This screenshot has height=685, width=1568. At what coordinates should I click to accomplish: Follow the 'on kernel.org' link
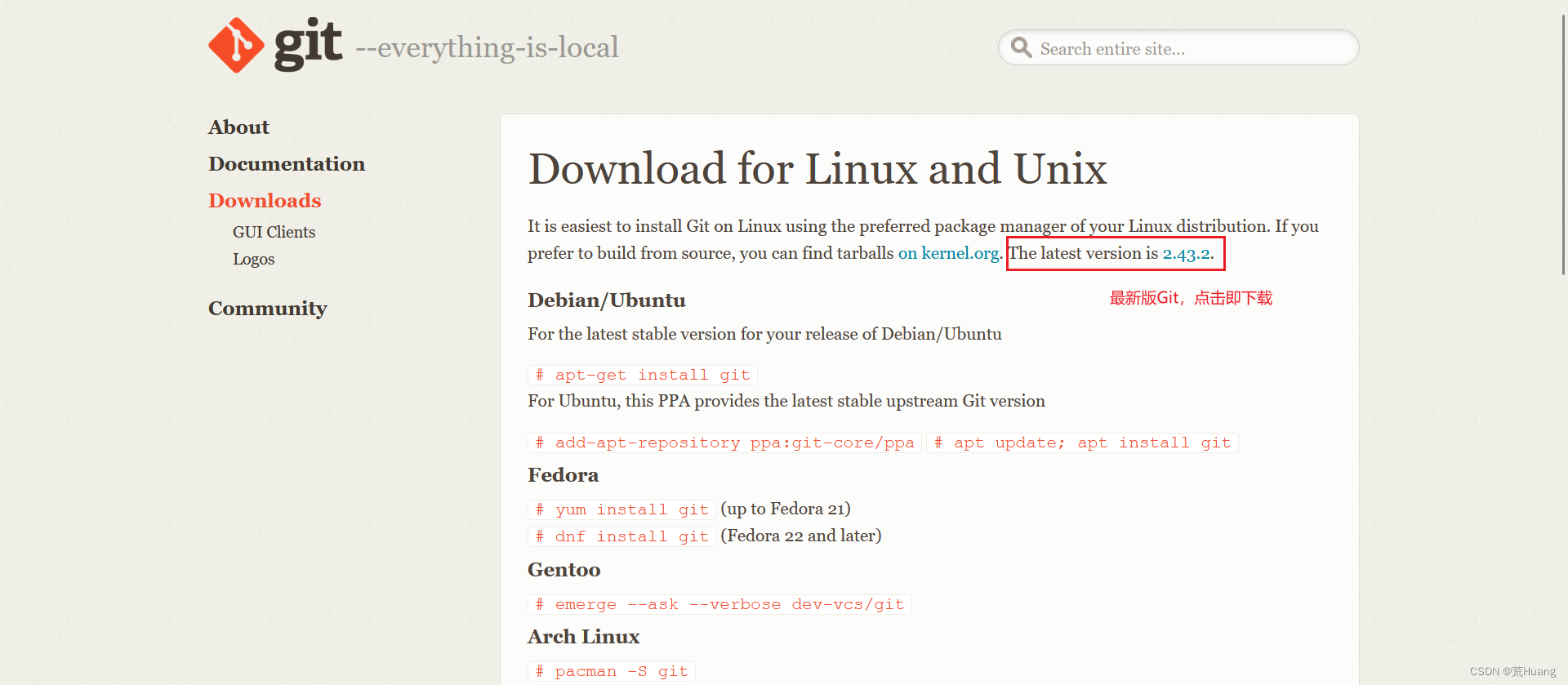948,253
